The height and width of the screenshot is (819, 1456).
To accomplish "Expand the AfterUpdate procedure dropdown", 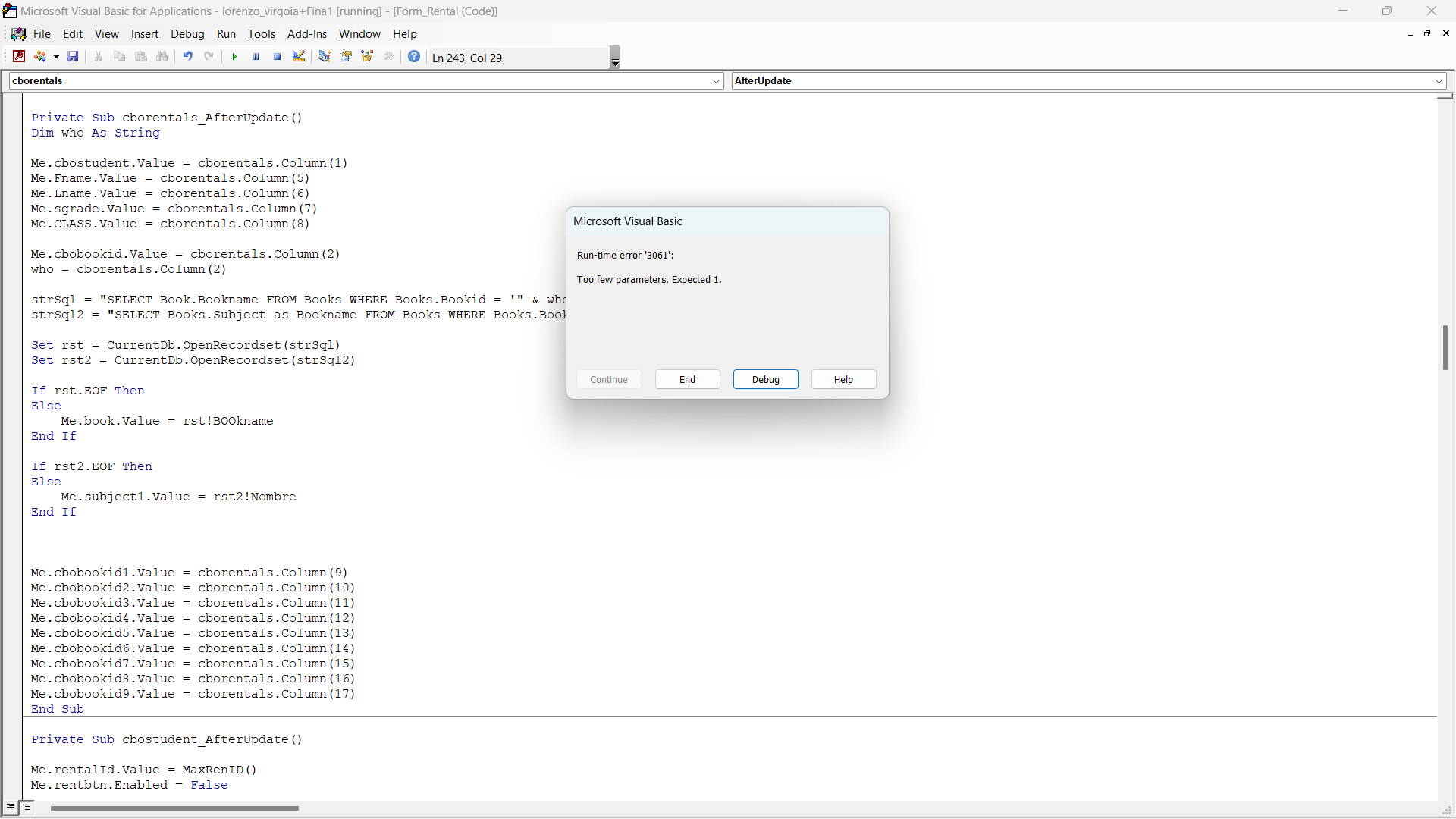I will tap(1439, 81).
